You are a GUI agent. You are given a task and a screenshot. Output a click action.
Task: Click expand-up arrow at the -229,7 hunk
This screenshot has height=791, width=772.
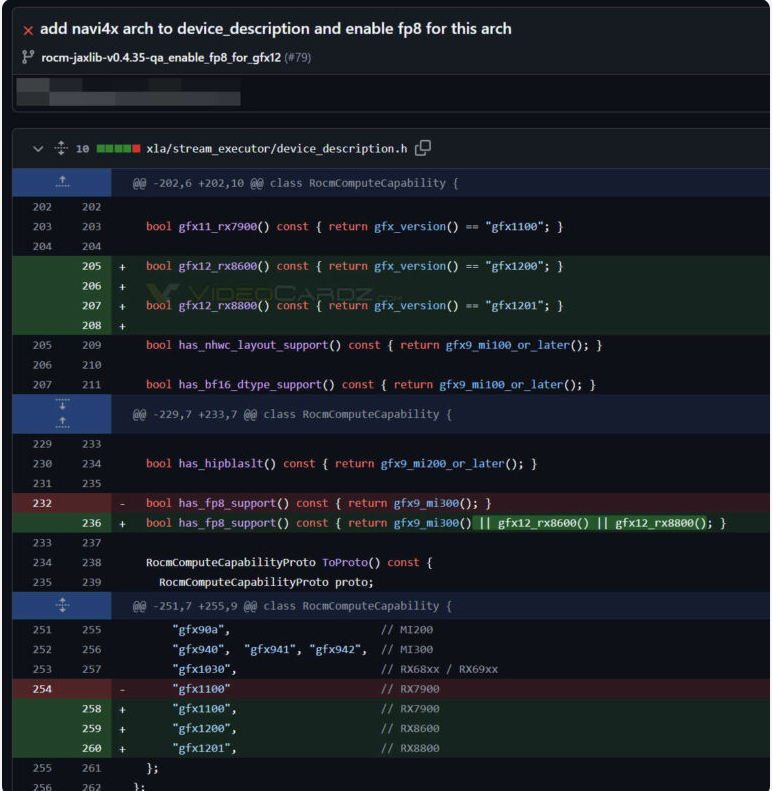pyautogui.click(x=62, y=422)
